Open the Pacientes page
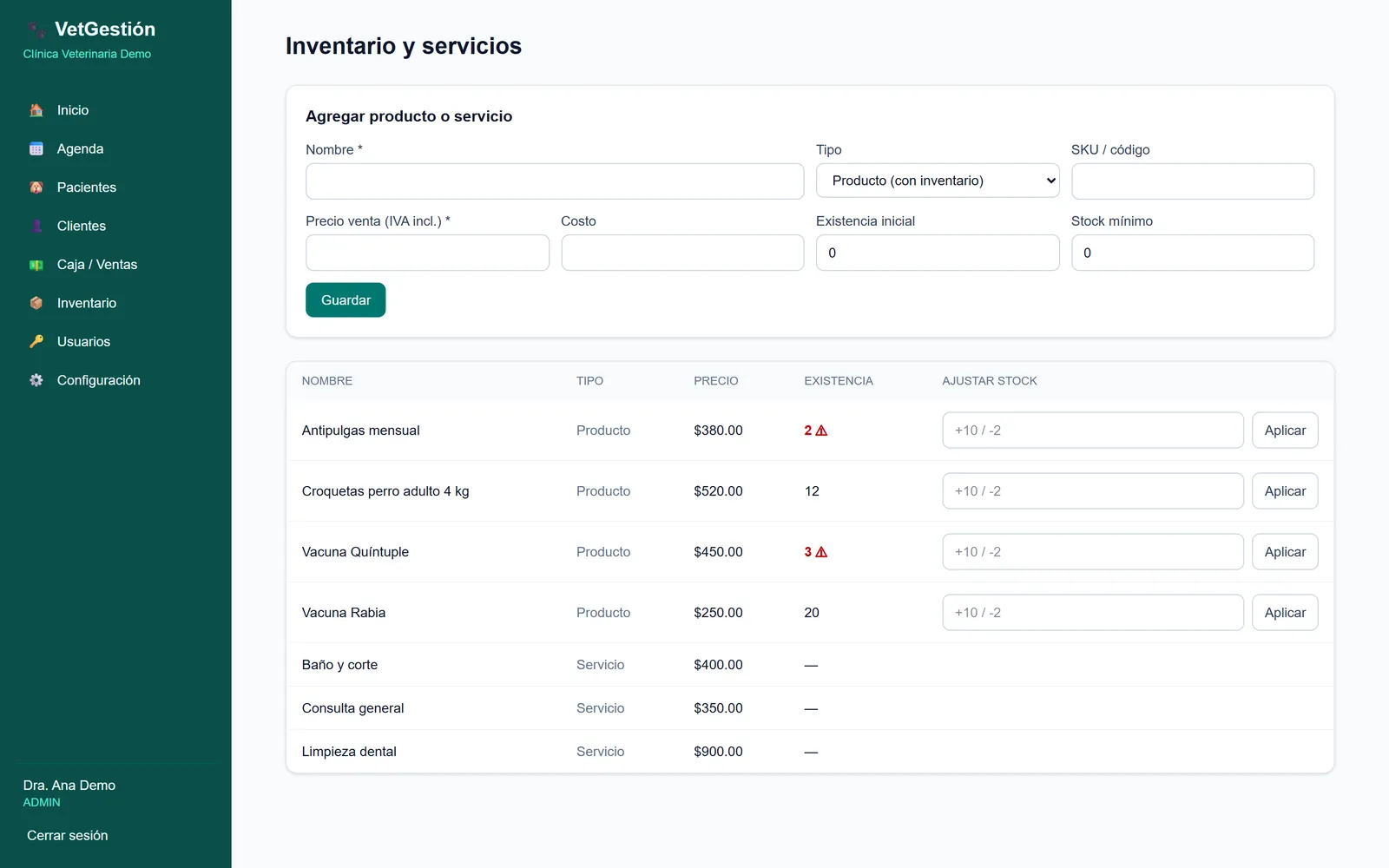Viewport: 1389px width, 868px height. pyautogui.click(x=87, y=187)
